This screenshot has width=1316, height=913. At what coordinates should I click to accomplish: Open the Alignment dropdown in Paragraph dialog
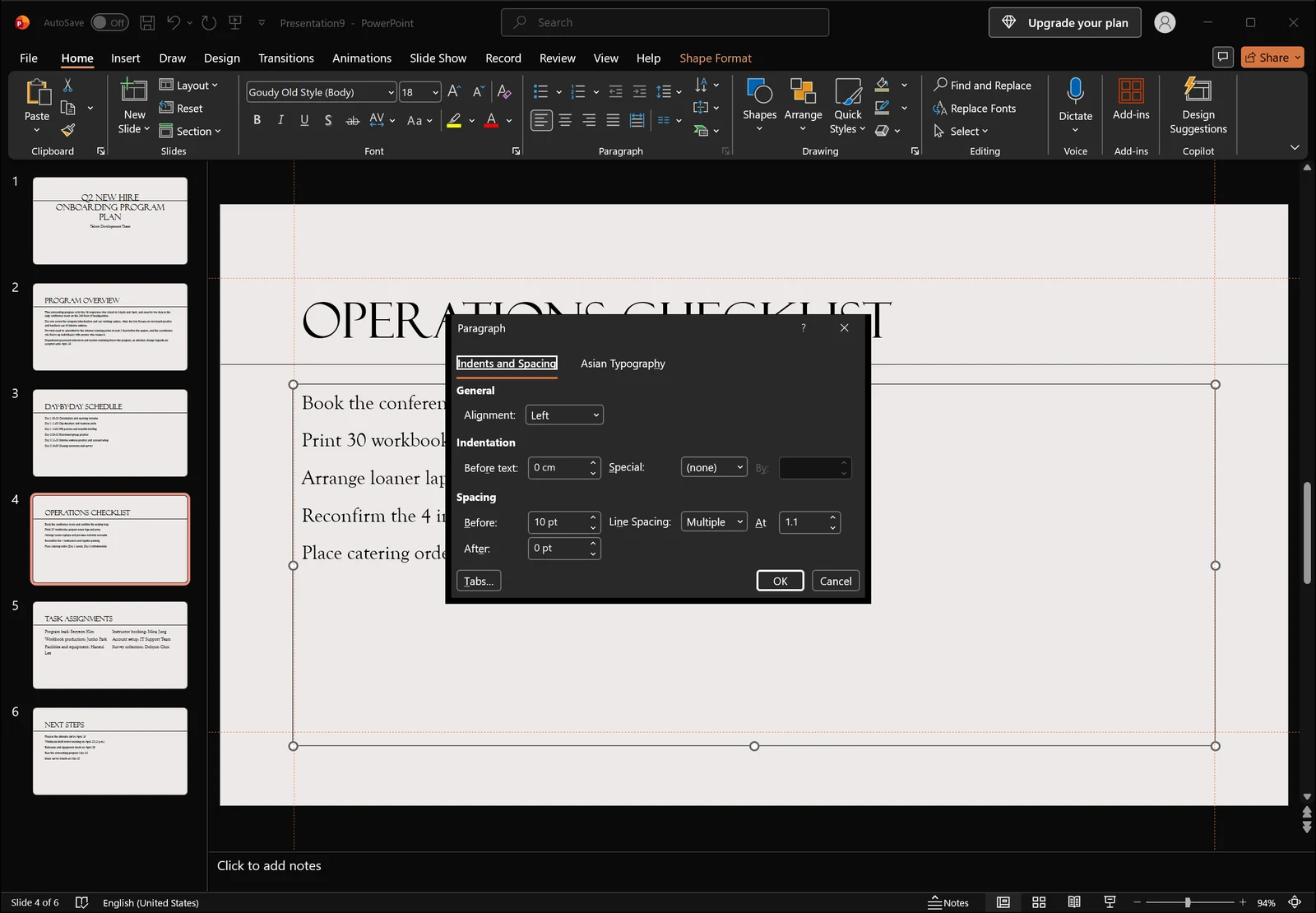(564, 415)
